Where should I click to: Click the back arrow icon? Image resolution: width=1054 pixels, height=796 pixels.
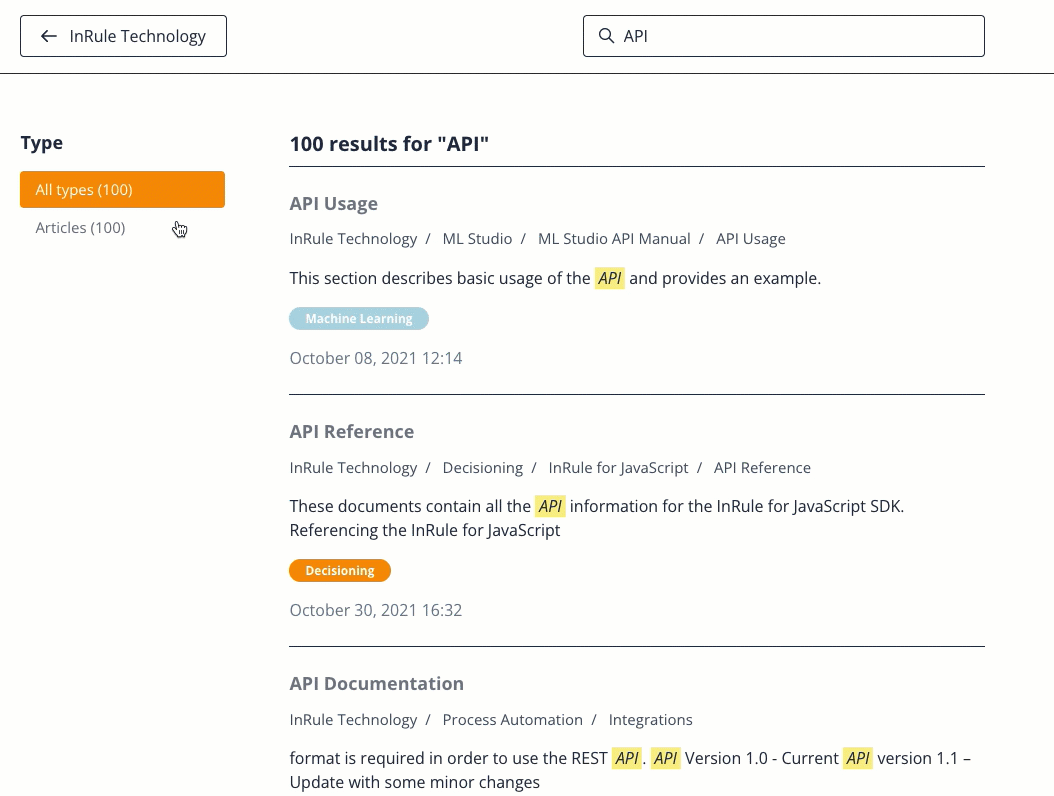[x=48, y=36]
